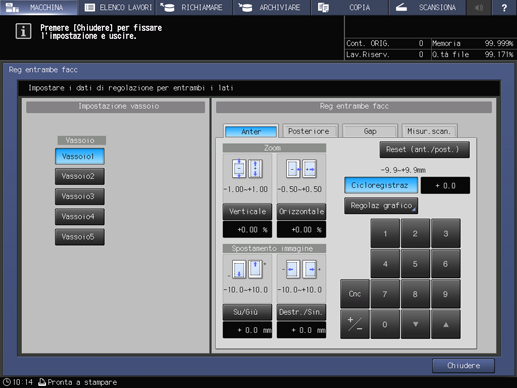Image resolution: width=517 pixels, height=388 pixels.
Task: Open help with the question mark icon
Action: (504, 7)
